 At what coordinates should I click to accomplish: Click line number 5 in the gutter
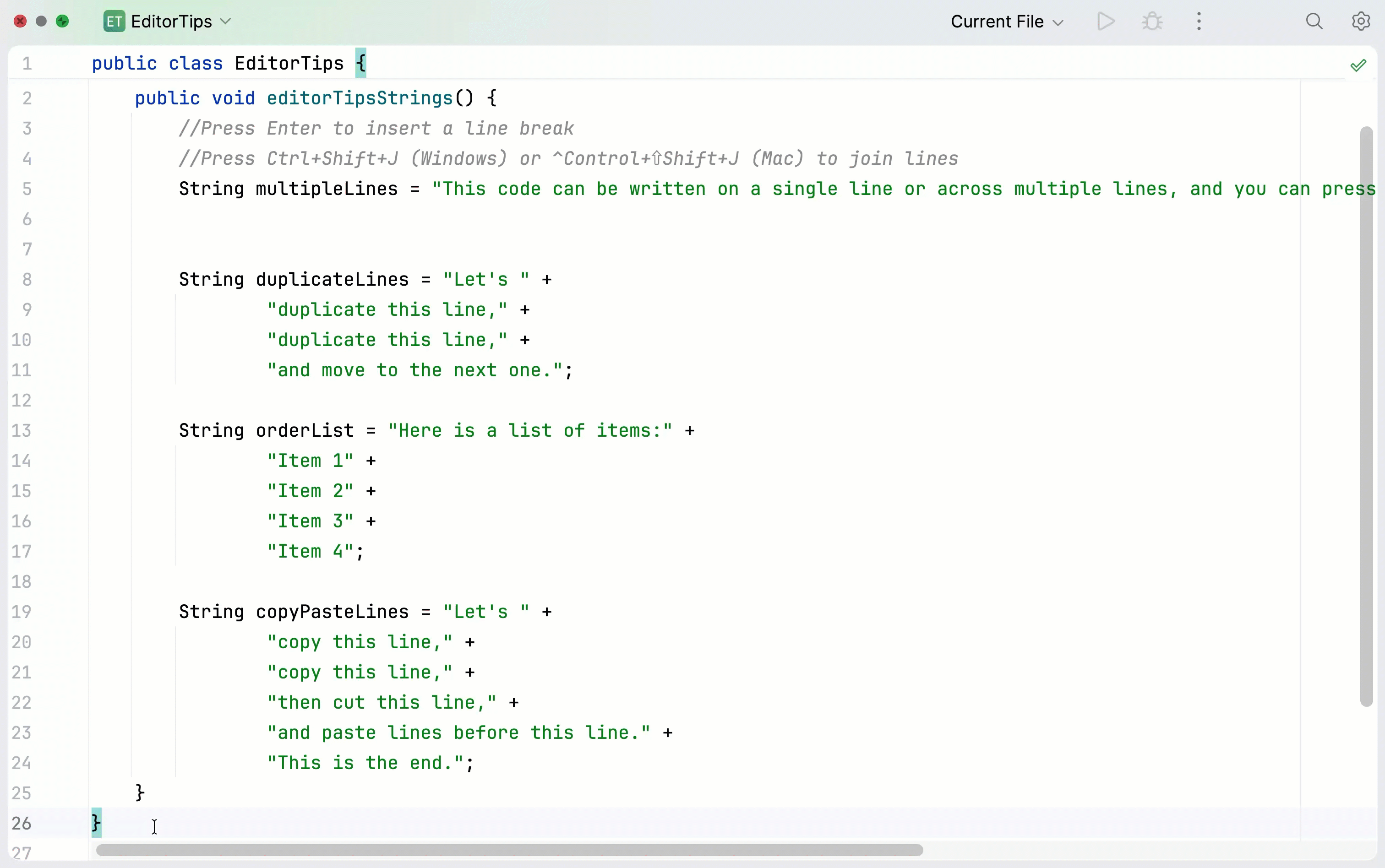(27, 189)
